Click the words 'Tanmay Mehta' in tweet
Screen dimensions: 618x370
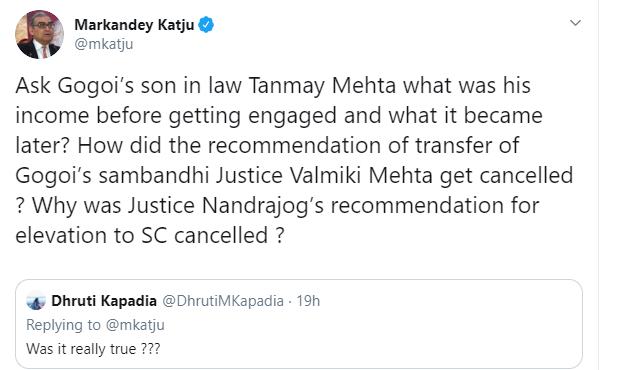(x=322, y=86)
